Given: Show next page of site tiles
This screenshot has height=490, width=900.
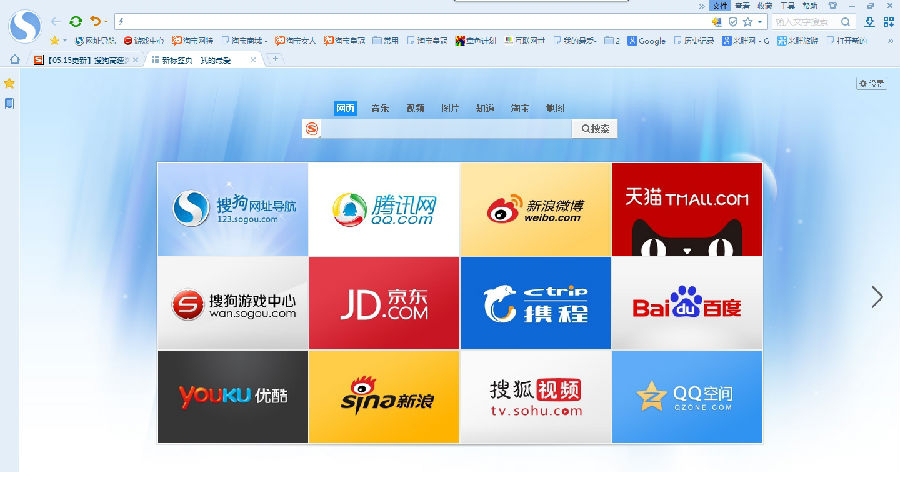Looking at the screenshot, I should point(877,297).
